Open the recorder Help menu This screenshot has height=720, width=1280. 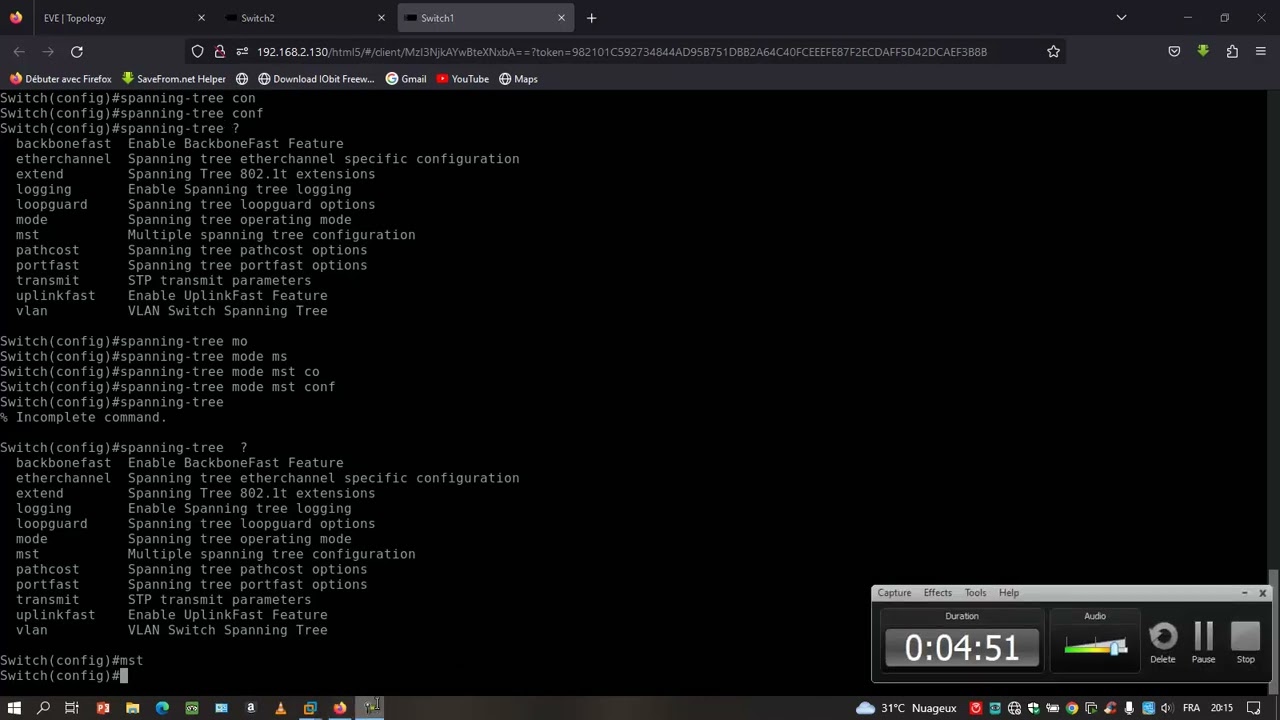pos(1009,593)
